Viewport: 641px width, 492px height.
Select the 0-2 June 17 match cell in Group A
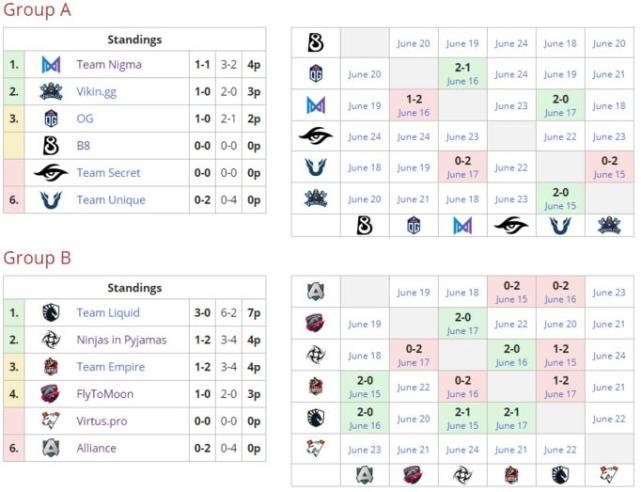point(462,167)
